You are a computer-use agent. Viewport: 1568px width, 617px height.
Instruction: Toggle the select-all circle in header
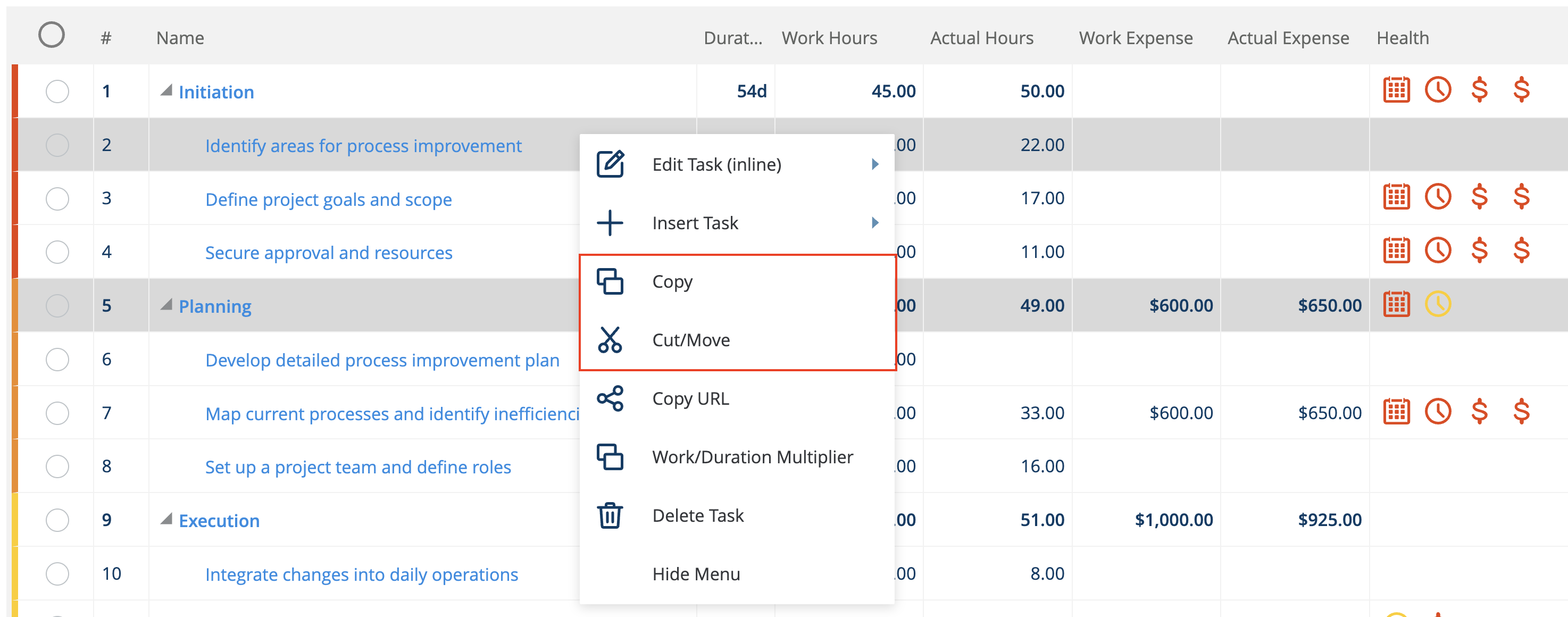tap(51, 35)
